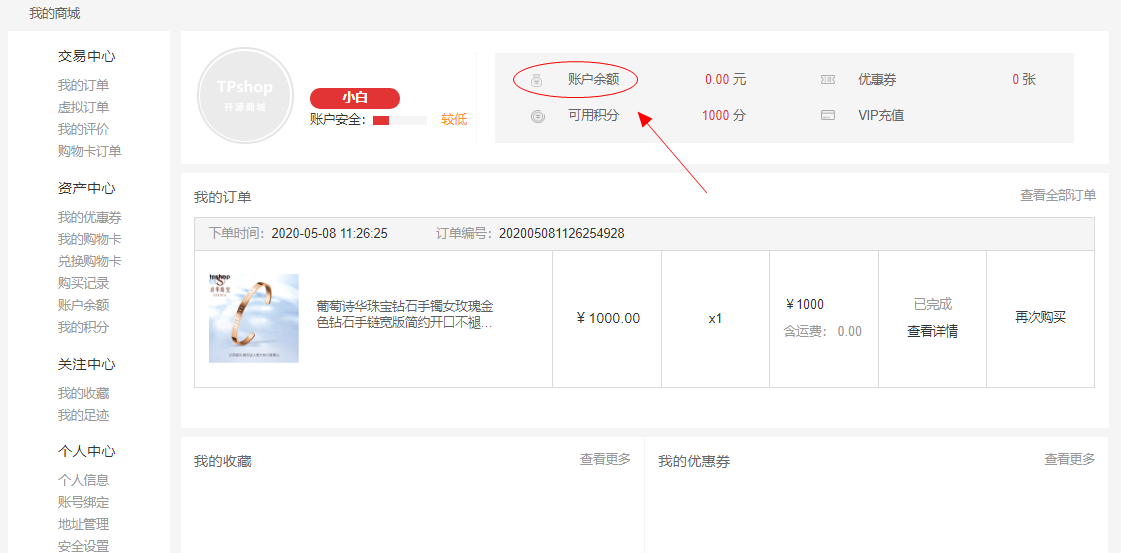The width and height of the screenshot is (1121, 553).
Task: Go to 虚拟订单 in the sidebar
Action: 83,107
